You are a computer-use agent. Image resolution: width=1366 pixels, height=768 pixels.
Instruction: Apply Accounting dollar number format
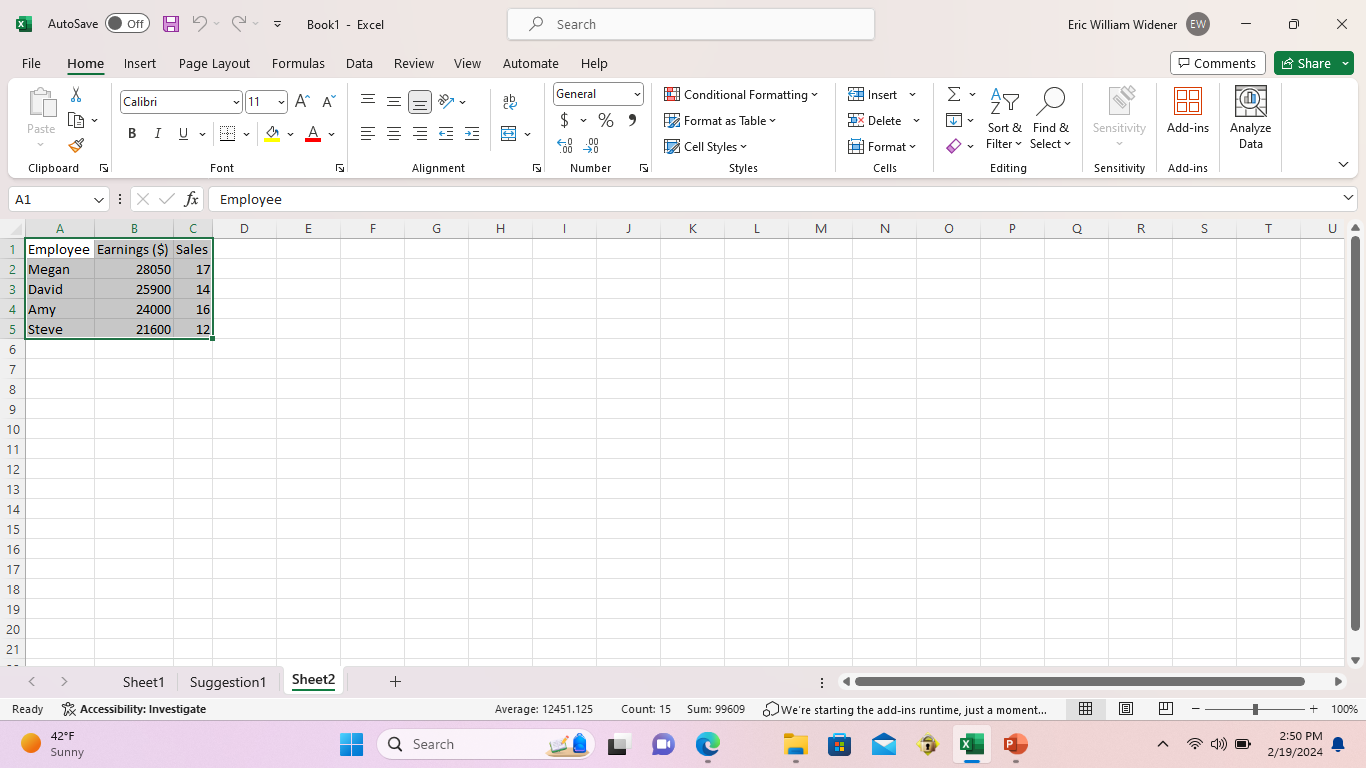(x=564, y=120)
